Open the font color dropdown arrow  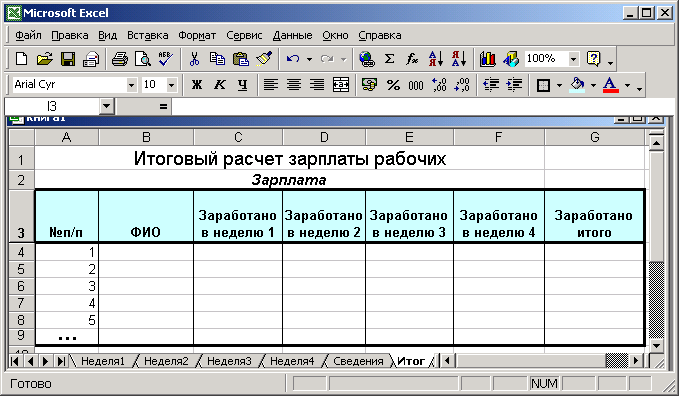pyautogui.click(x=627, y=85)
